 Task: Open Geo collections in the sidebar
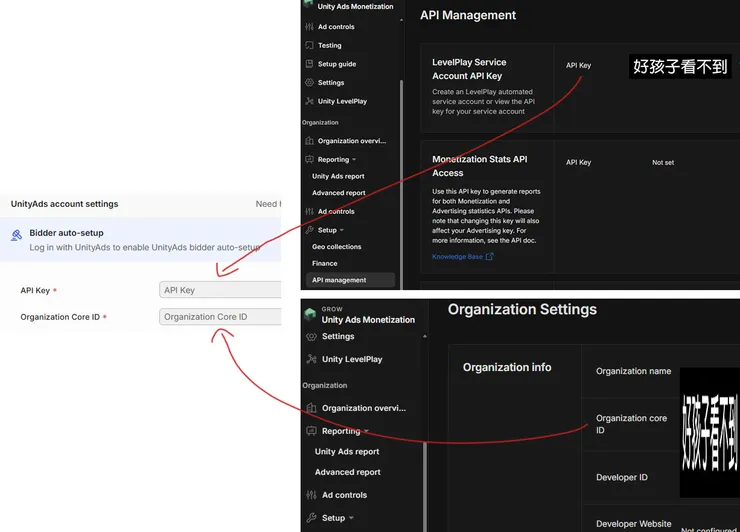coord(337,247)
